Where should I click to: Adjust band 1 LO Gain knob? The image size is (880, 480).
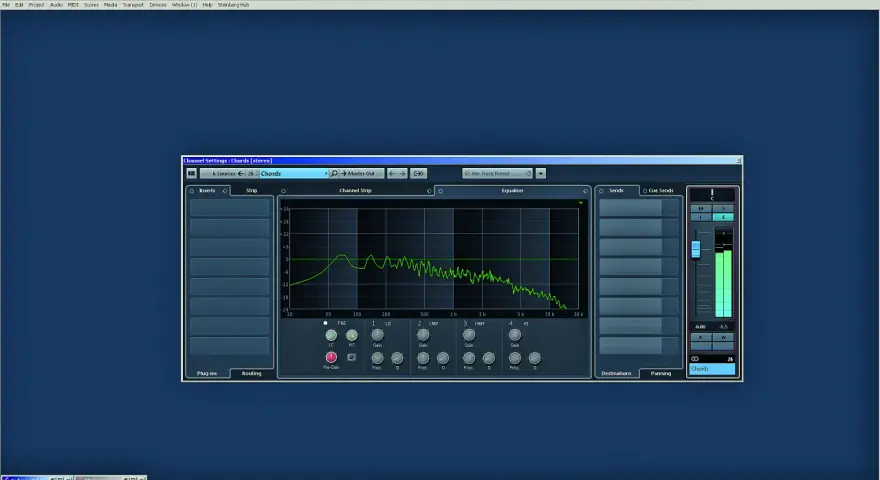click(x=377, y=335)
